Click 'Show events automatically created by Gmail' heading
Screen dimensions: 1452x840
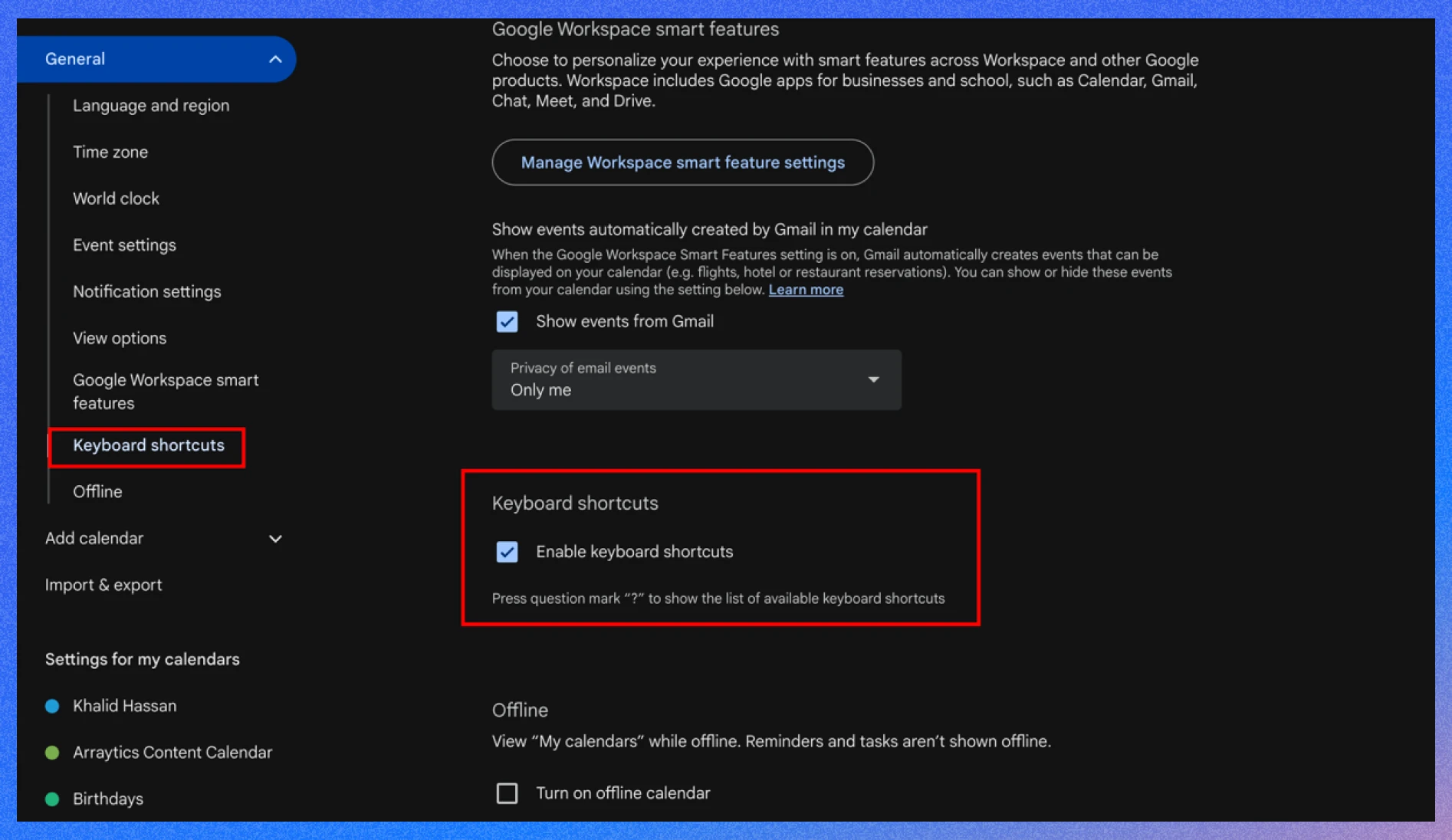point(709,229)
